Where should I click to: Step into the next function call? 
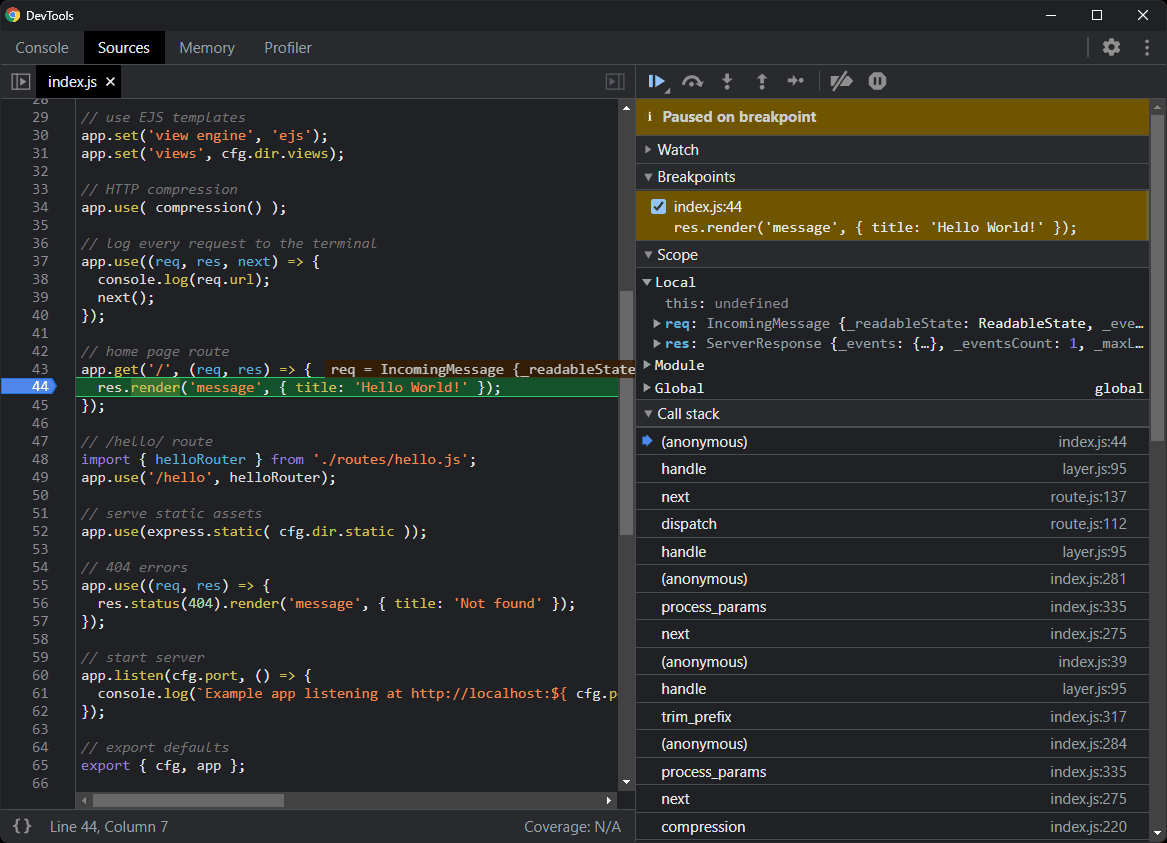pyautogui.click(x=726, y=81)
